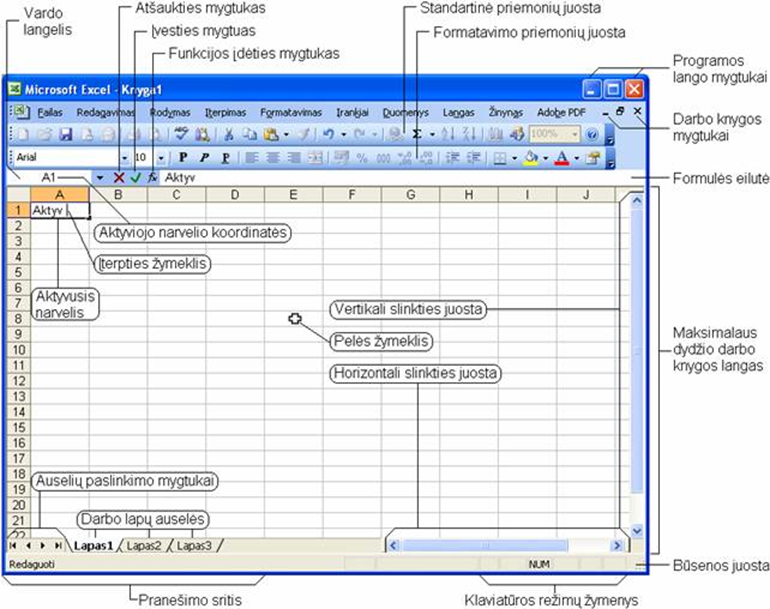The width and height of the screenshot is (770, 609).
Task: Open the Font Color palette dropdown arrow
Action: pos(577,158)
